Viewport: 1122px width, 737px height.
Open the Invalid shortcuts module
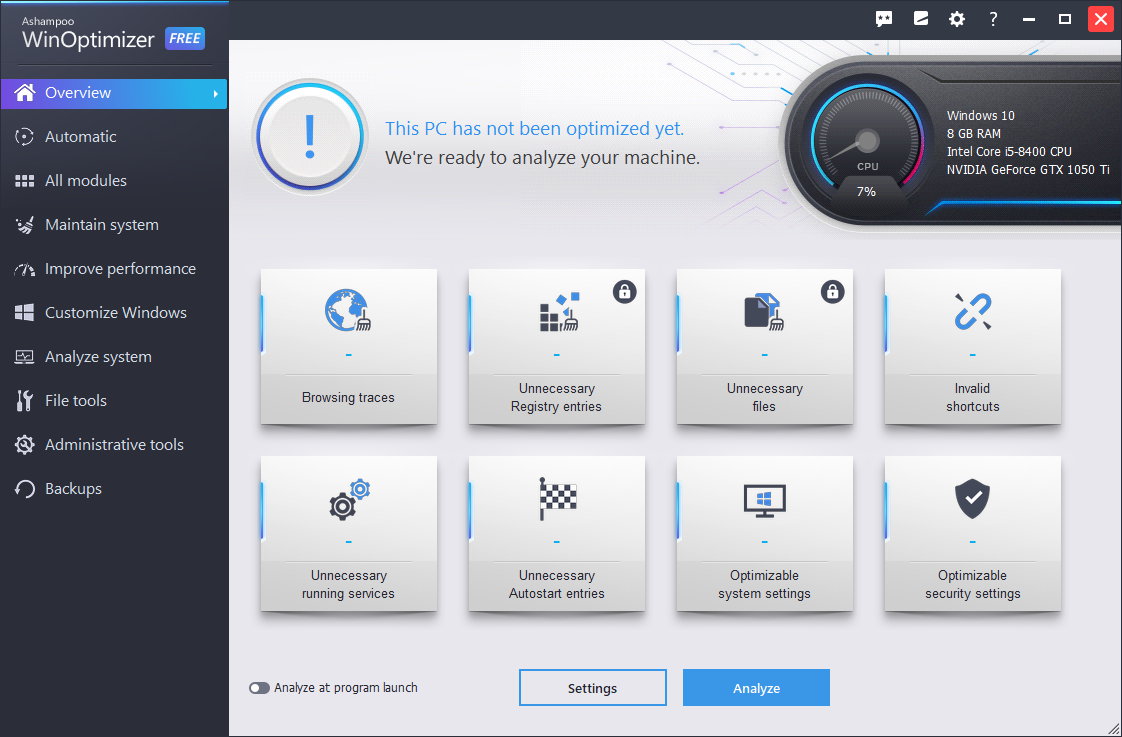[x=972, y=345]
